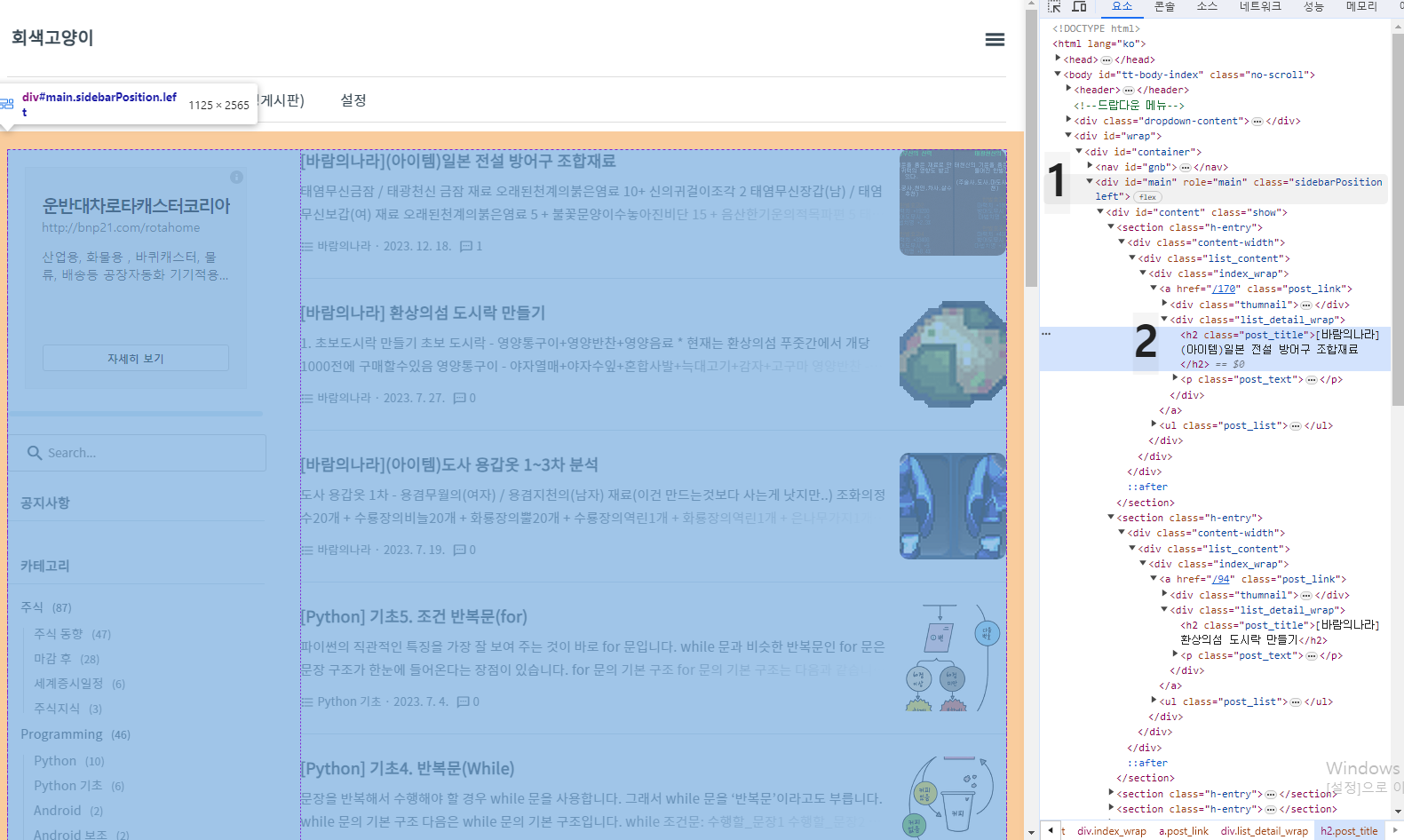Image resolution: width=1404 pixels, height=840 pixels.
Task: Open the Programming (46) category
Action: (x=75, y=734)
